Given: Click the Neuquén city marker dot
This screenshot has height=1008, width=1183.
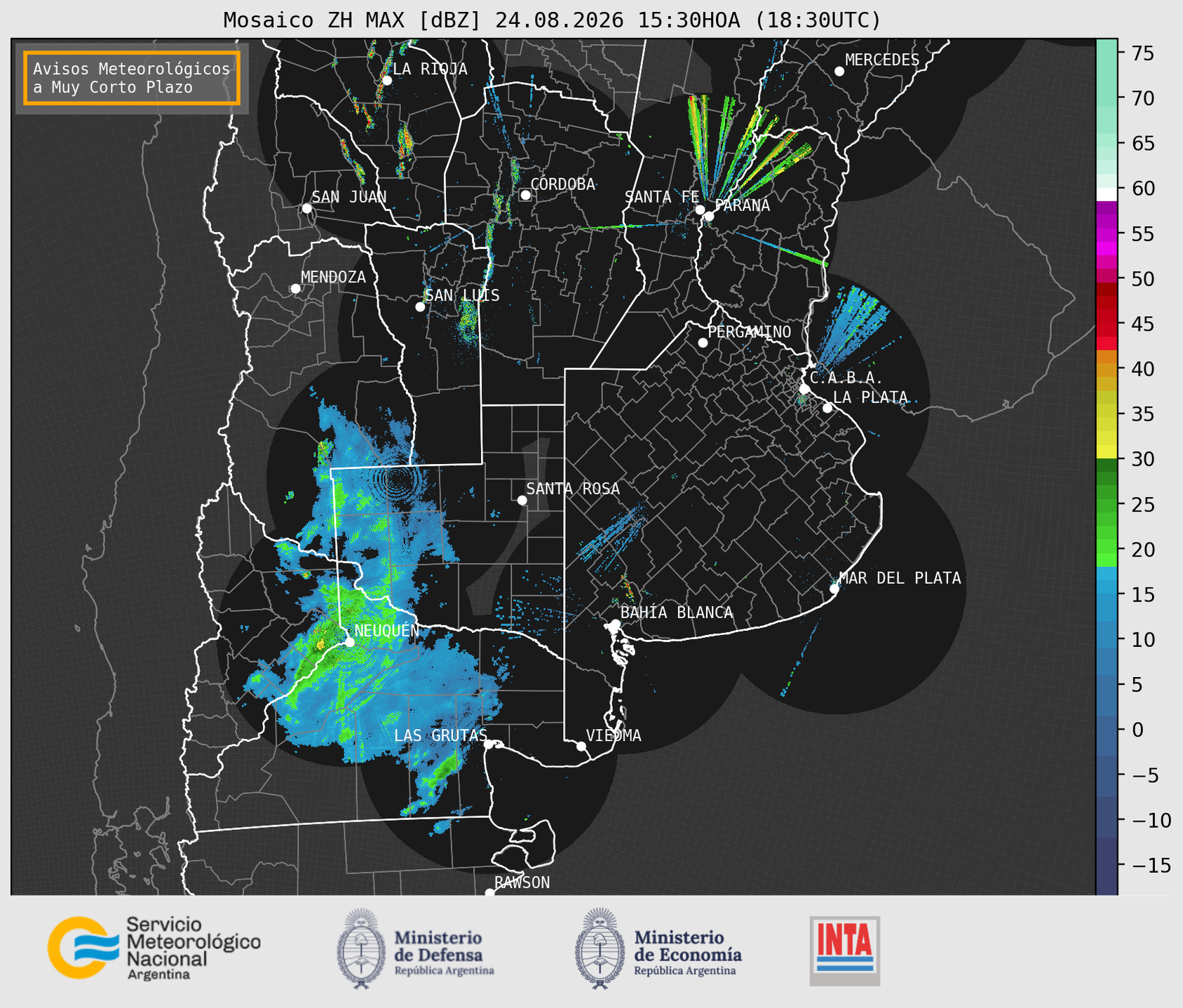Looking at the screenshot, I should click(350, 641).
